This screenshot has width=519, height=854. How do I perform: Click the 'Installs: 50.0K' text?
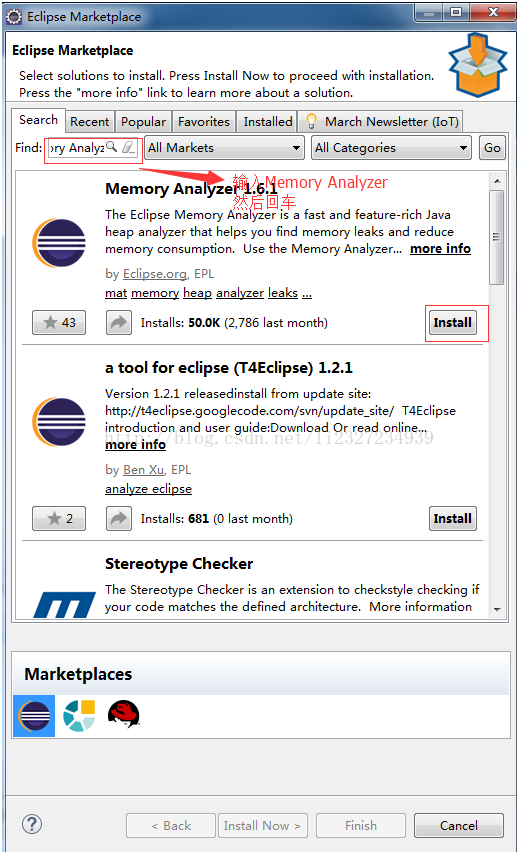[x=180, y=322]
